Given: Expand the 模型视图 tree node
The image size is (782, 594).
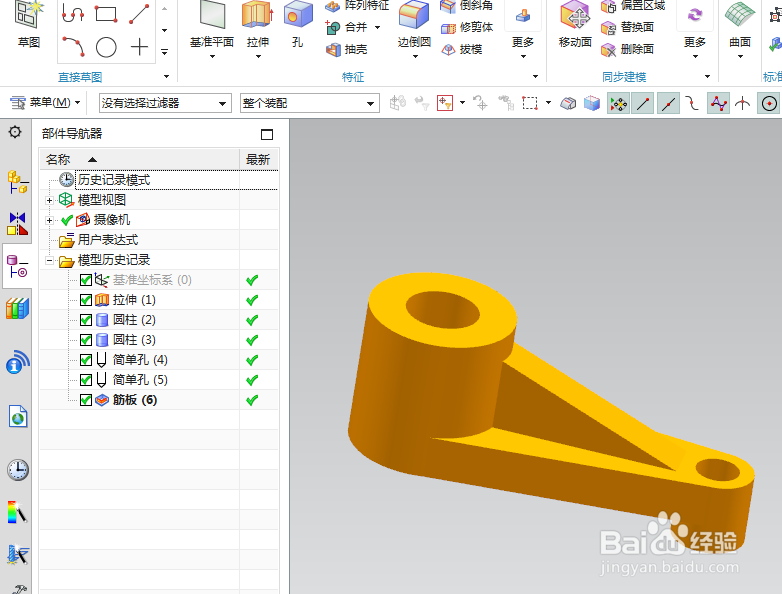Looking at the screenshot, I should click(49, 200).
